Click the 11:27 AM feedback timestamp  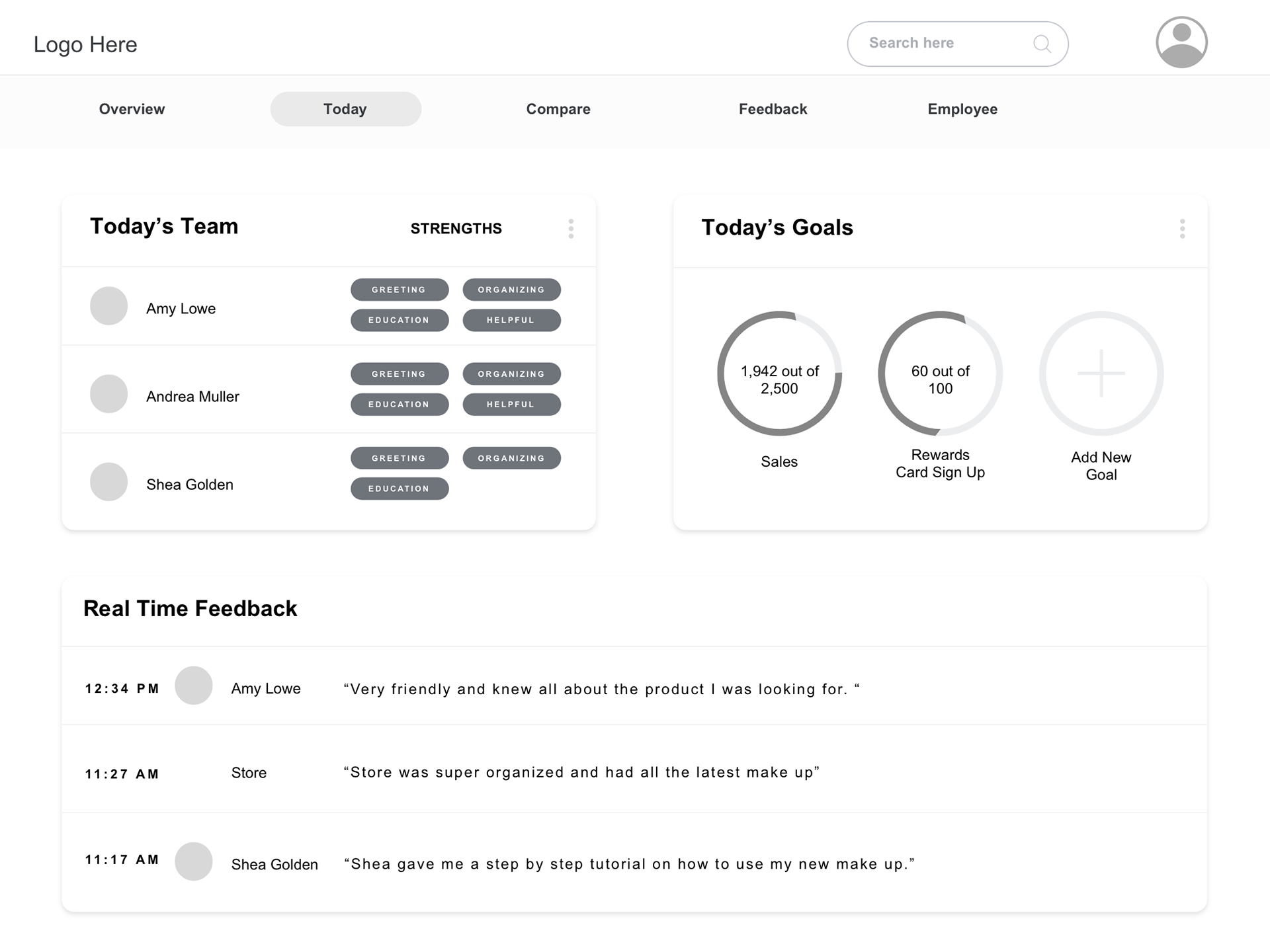click(x=122, y=774)
